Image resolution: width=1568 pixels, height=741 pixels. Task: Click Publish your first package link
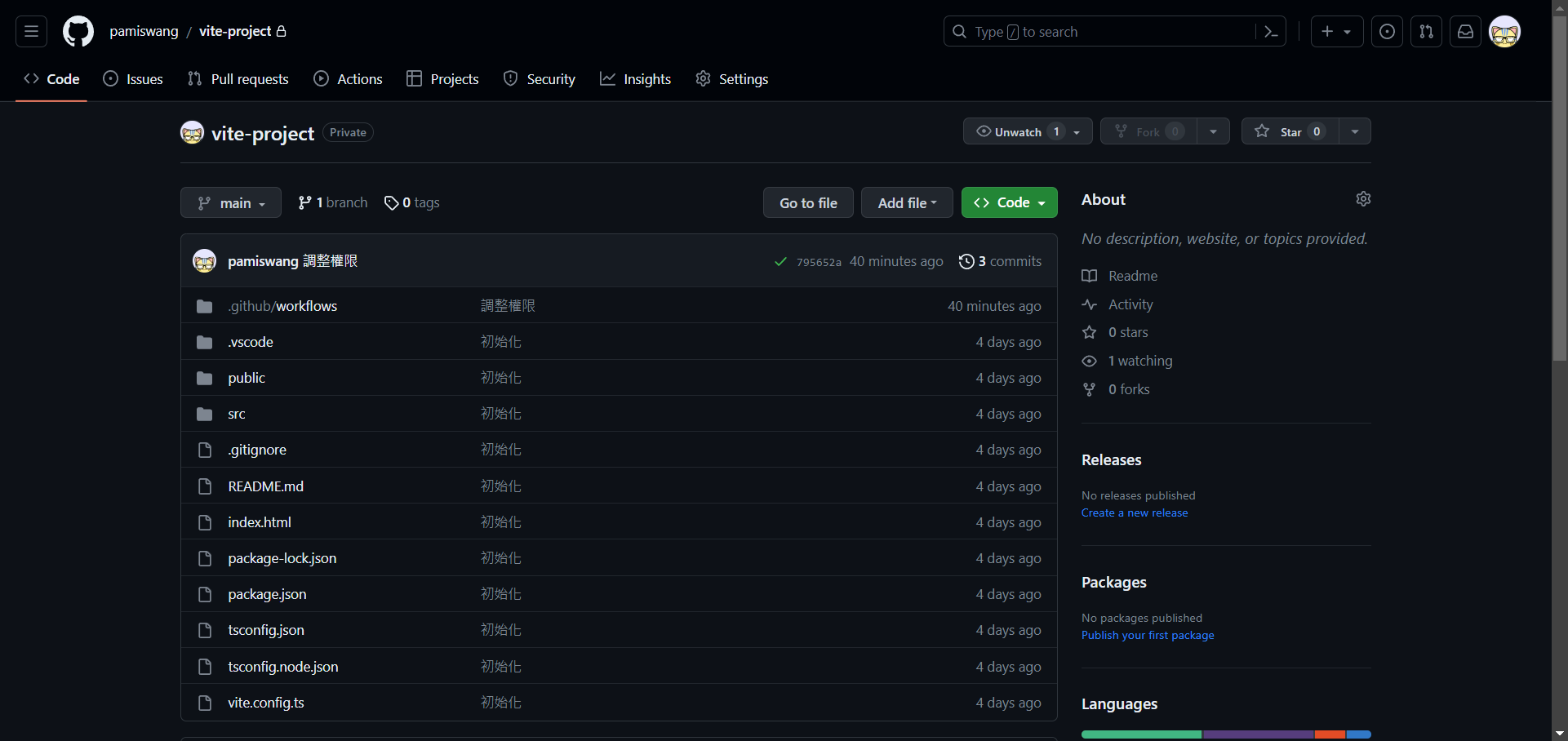pos(1148,635)
